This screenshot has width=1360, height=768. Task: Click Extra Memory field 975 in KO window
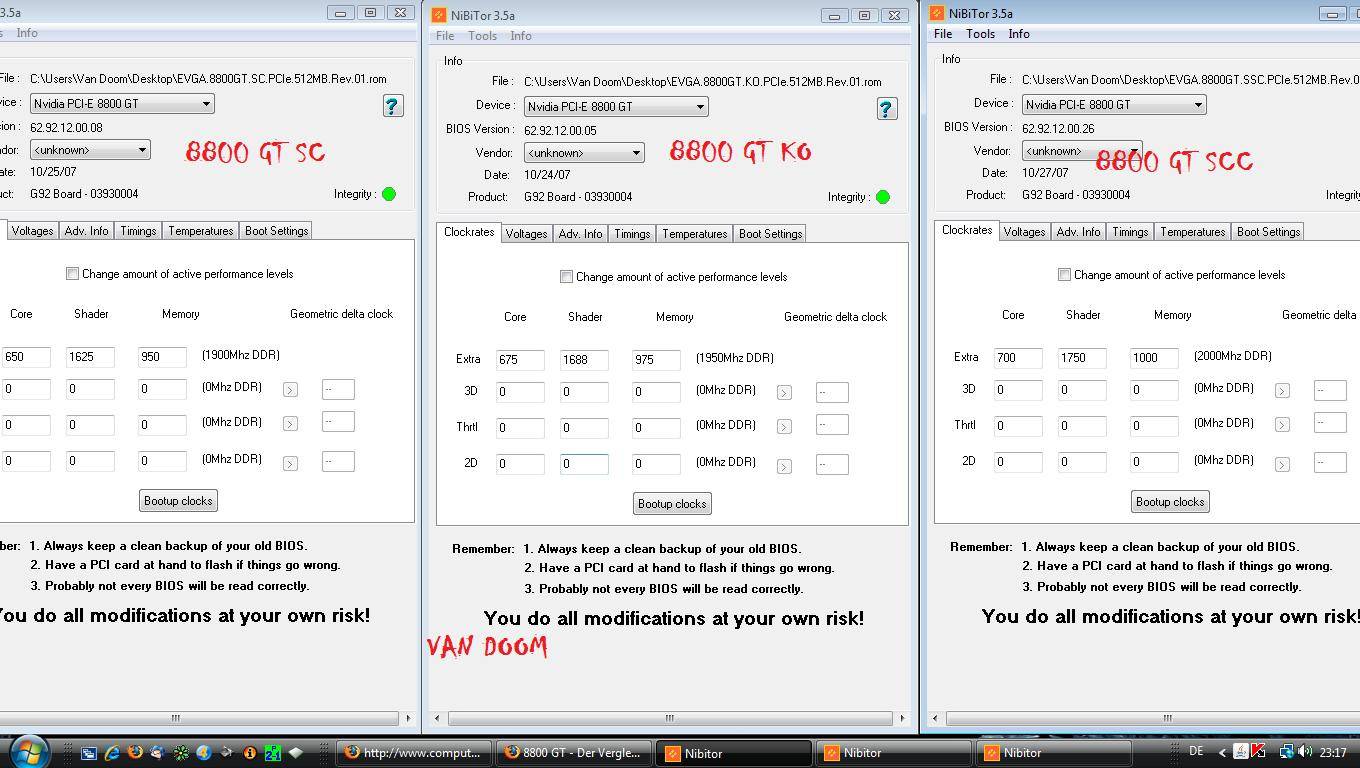656,360
